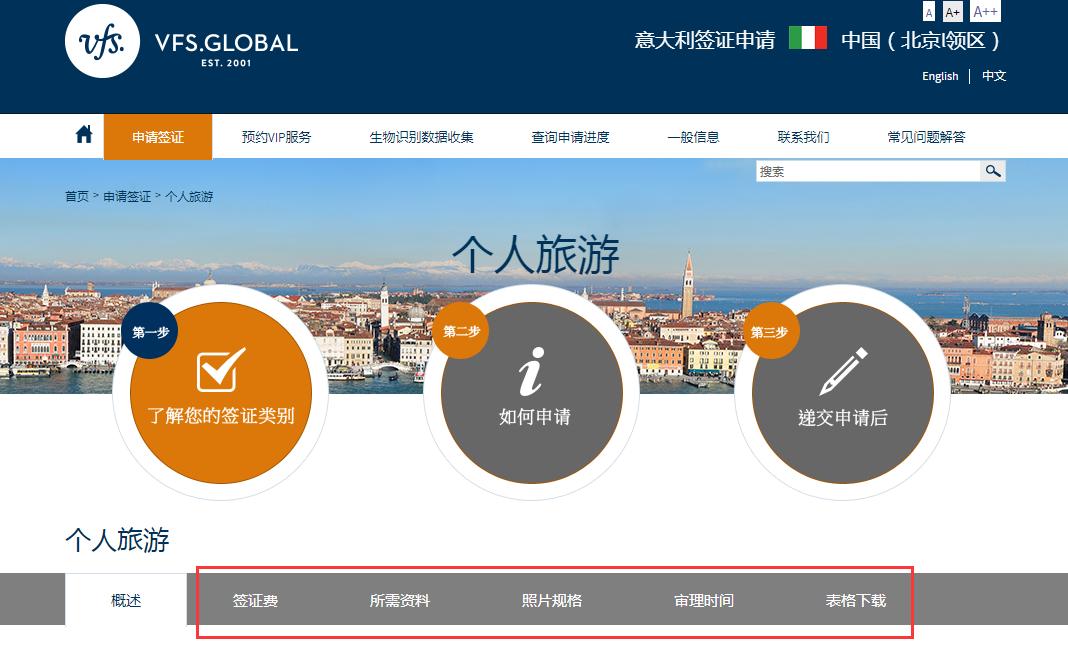This screenshot has height=669, width=1068.
Task: Open the 申请签证 navigation menu
Action: click(x=157, y=136)
